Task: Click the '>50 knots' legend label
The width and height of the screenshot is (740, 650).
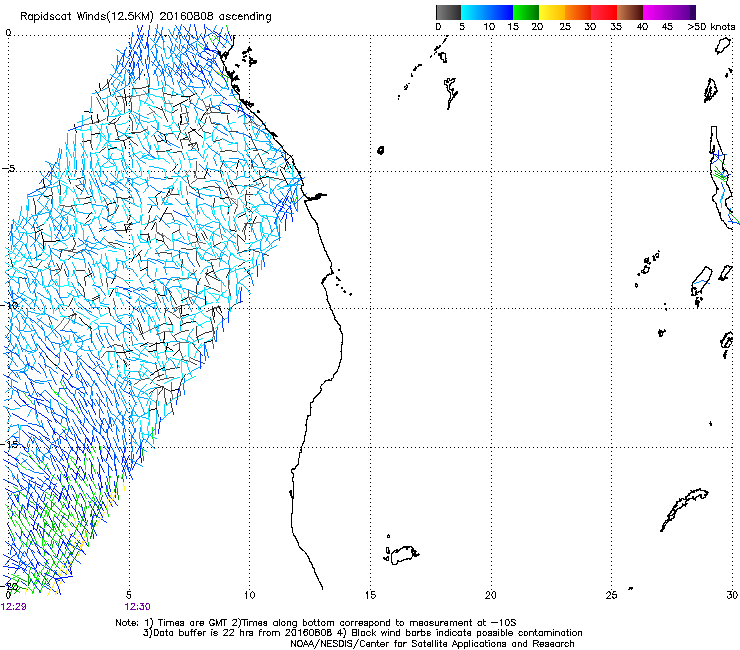Action: pyautogui.click(x=711, y=27)
